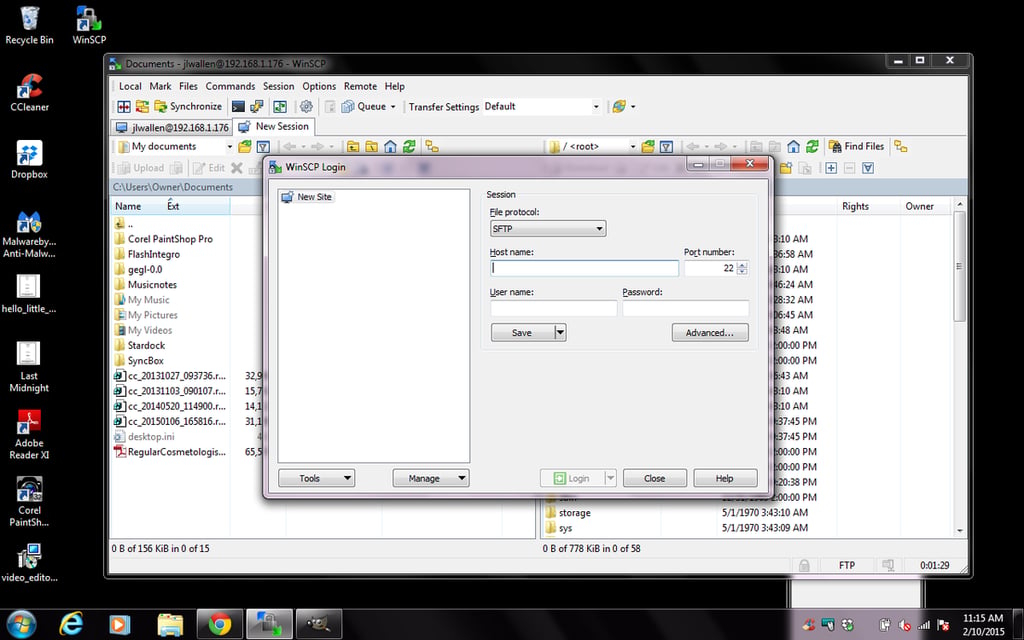Click the Find Files button
This screenshot has width=1024, height=640.
[x=856, y=146]
